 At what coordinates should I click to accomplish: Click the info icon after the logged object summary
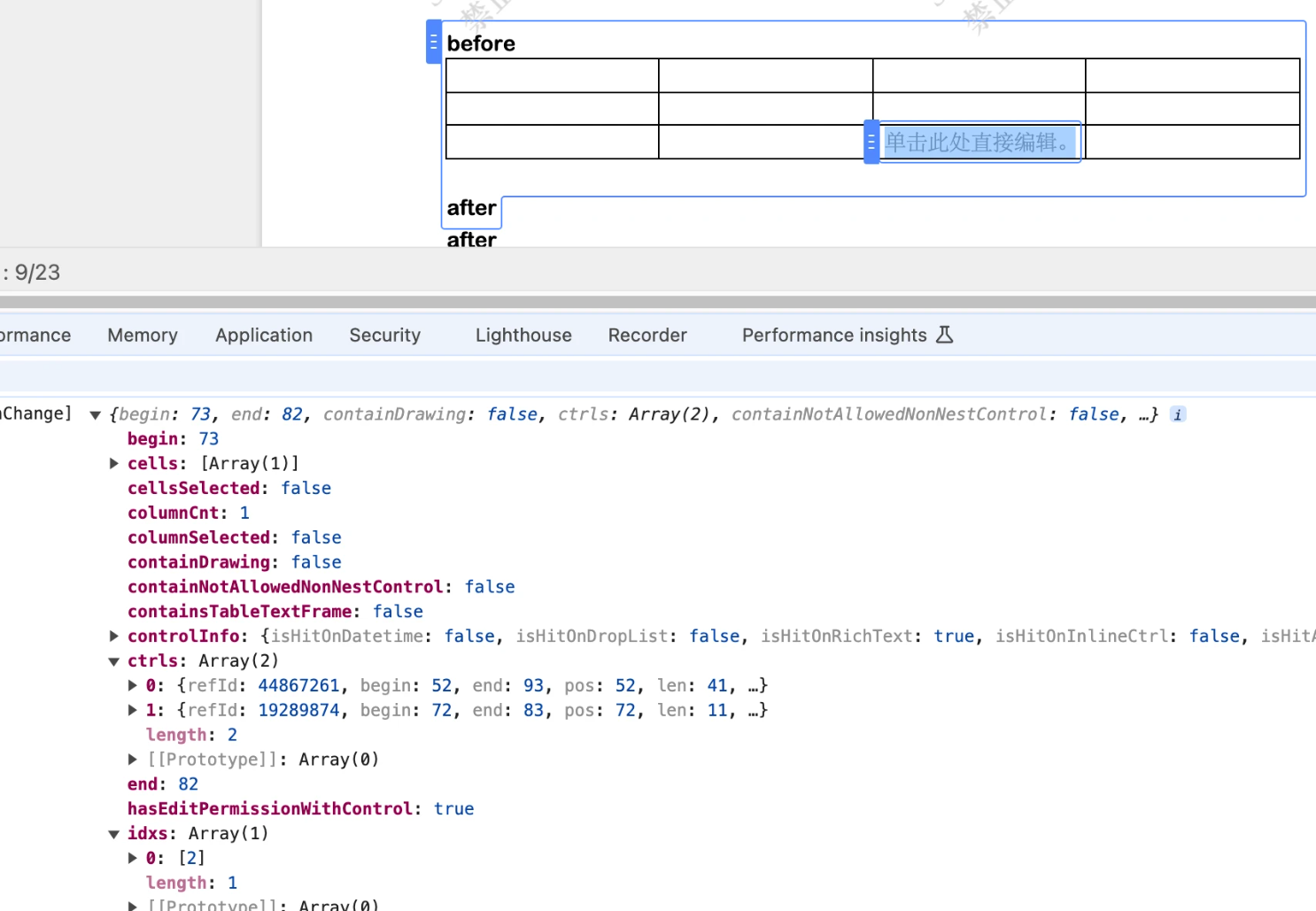(x=1177, y=414)
